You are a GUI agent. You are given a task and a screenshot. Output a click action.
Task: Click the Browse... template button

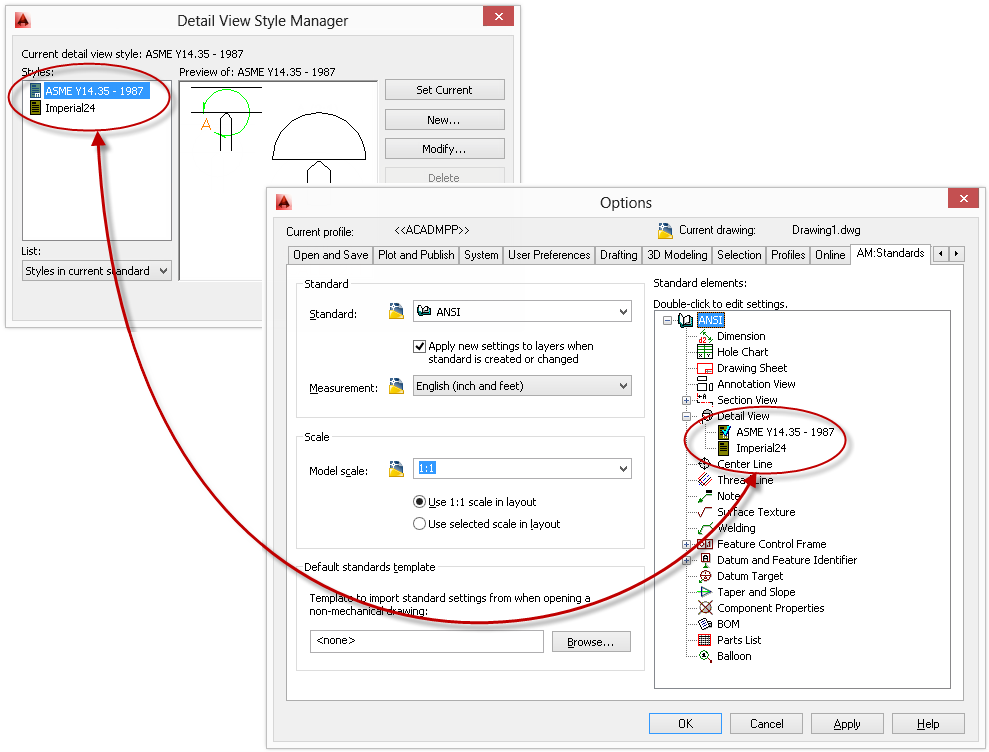(x=591, y=642)
